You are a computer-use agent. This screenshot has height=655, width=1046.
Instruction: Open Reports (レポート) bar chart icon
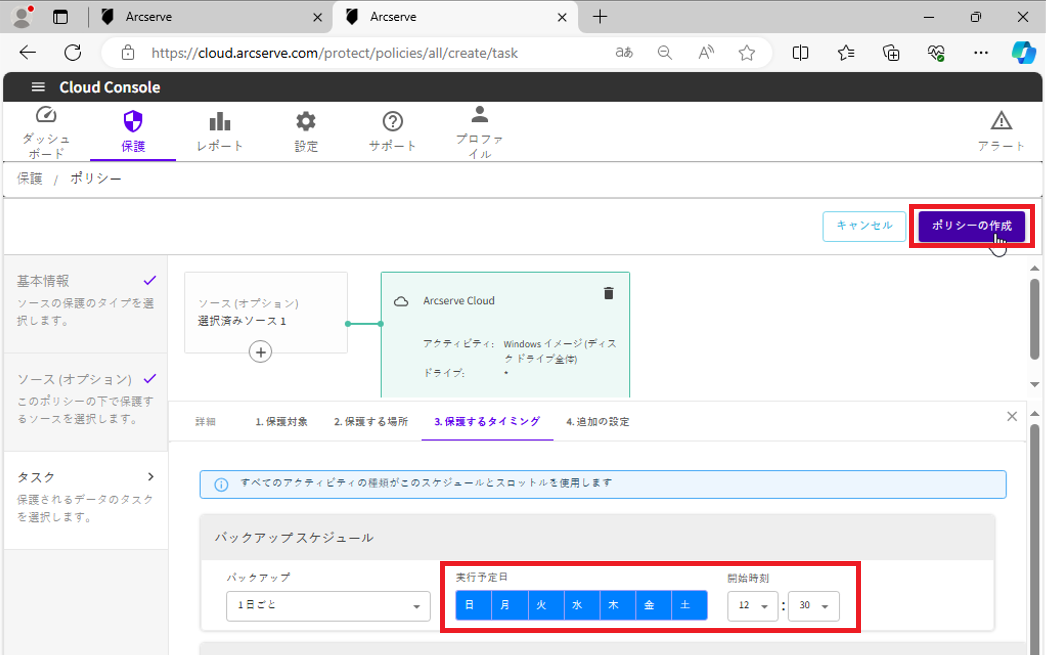click(x=219, y=122)
